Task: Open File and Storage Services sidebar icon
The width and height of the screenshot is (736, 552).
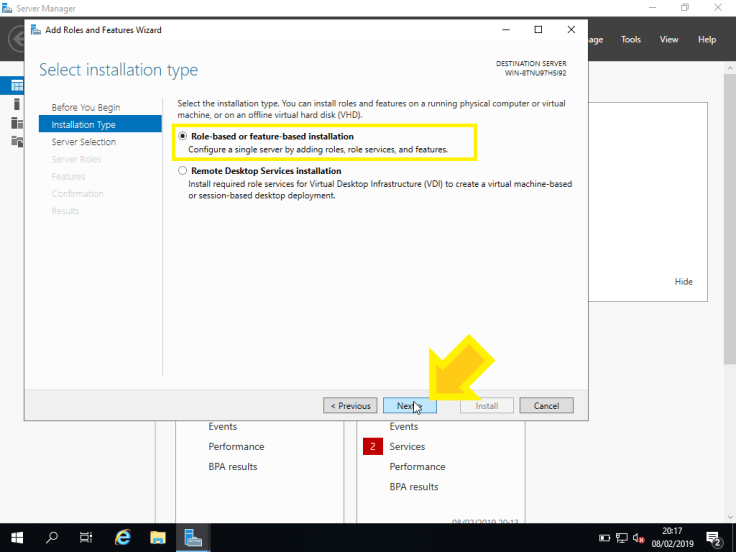Action: pos(16,141)
